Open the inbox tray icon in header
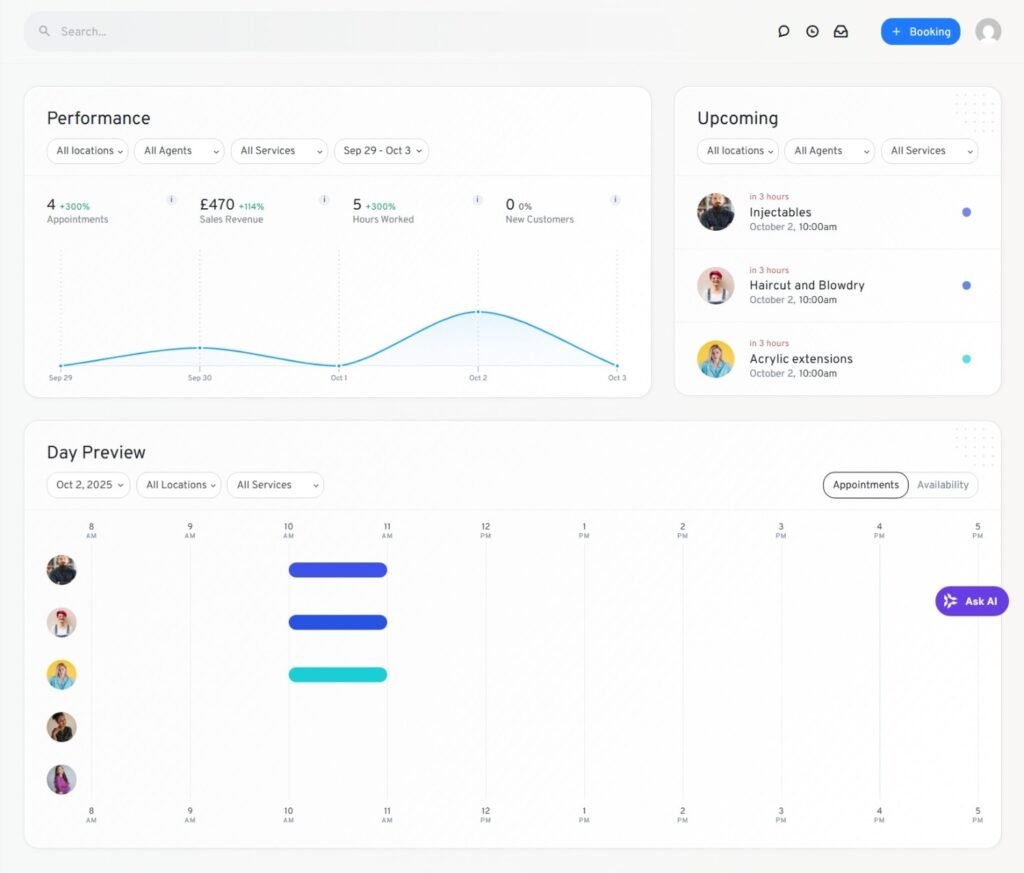 (x=841, y=31)
